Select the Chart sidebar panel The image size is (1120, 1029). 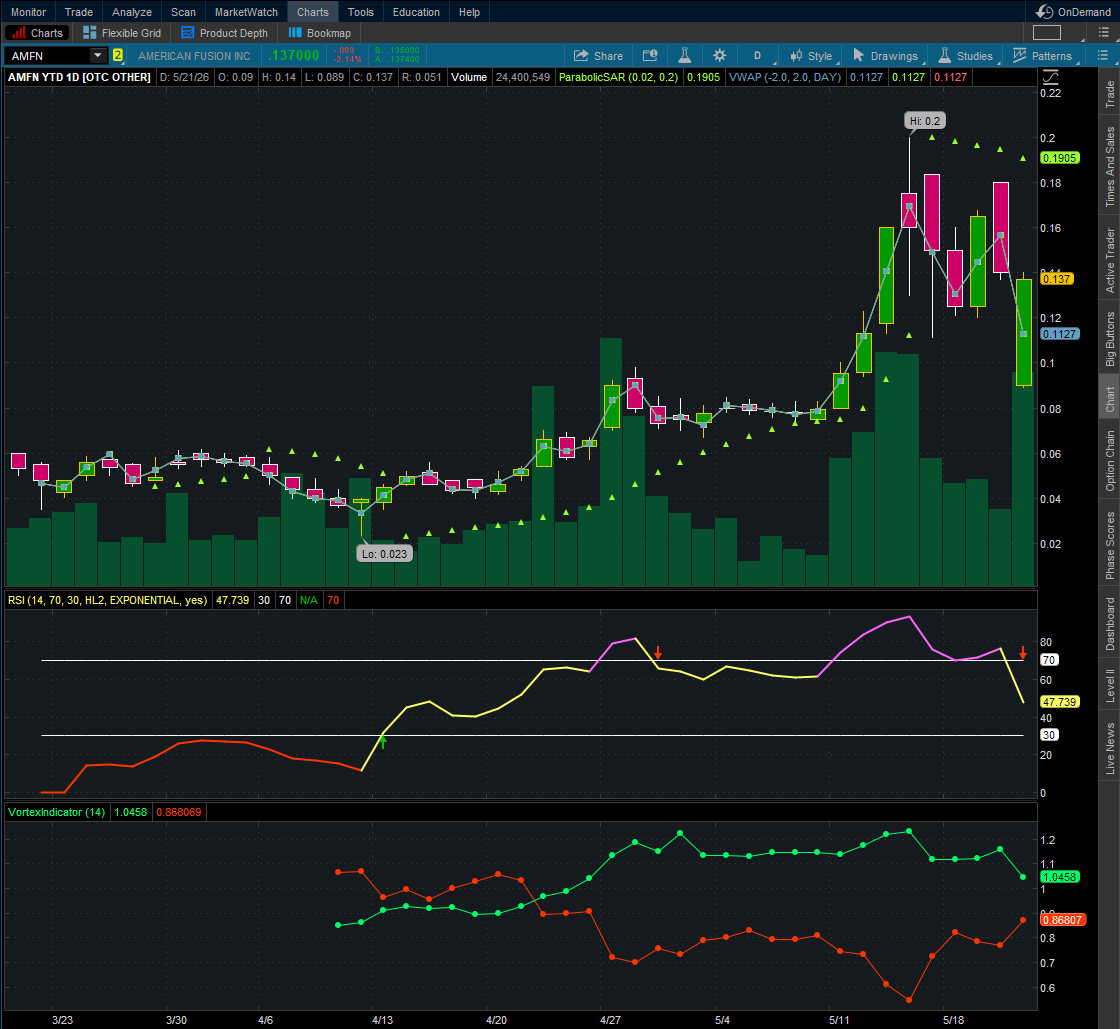pos(1110,399)
